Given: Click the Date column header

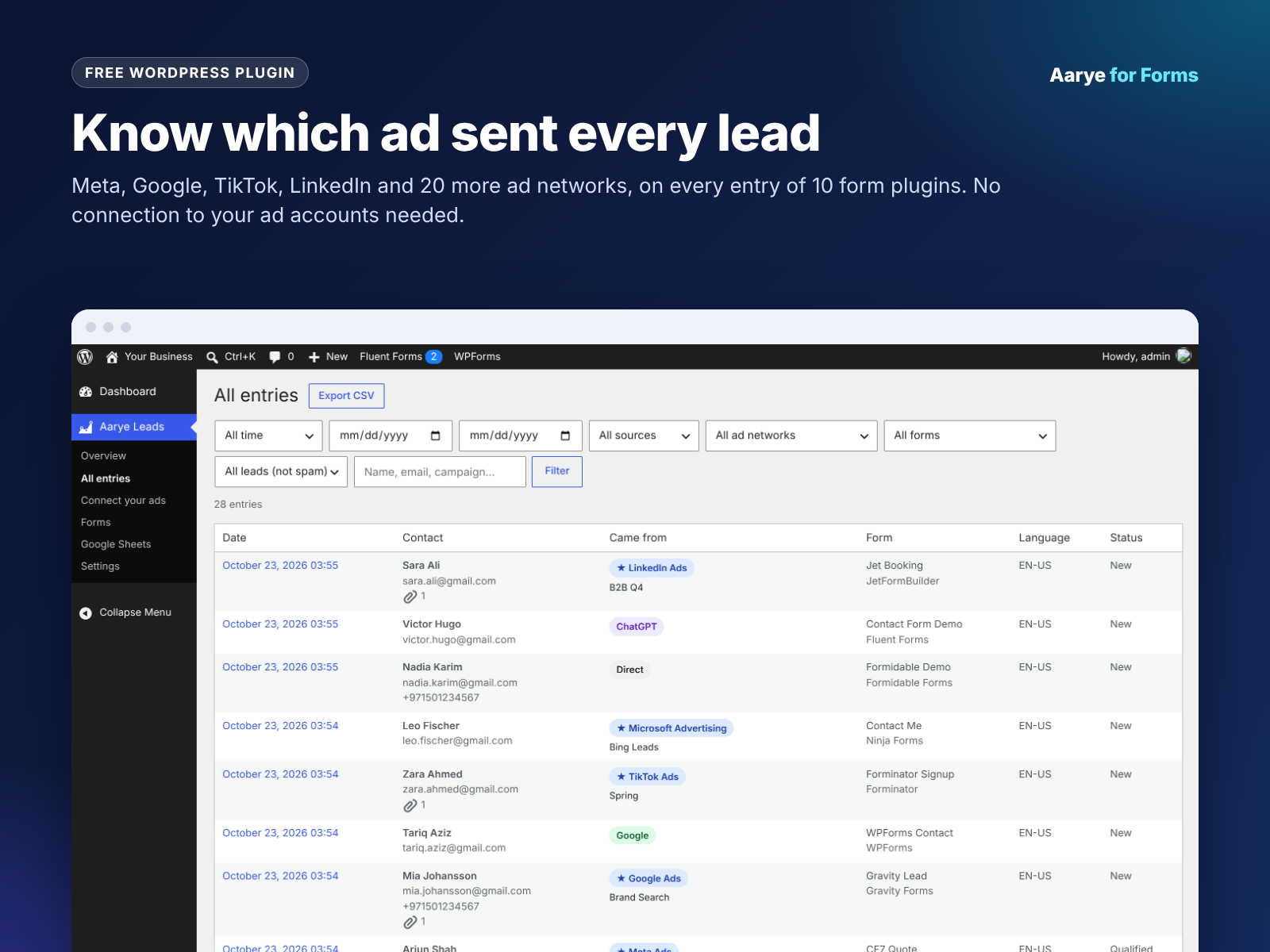Looking at the screenshot, I should (x=234, y=538).
